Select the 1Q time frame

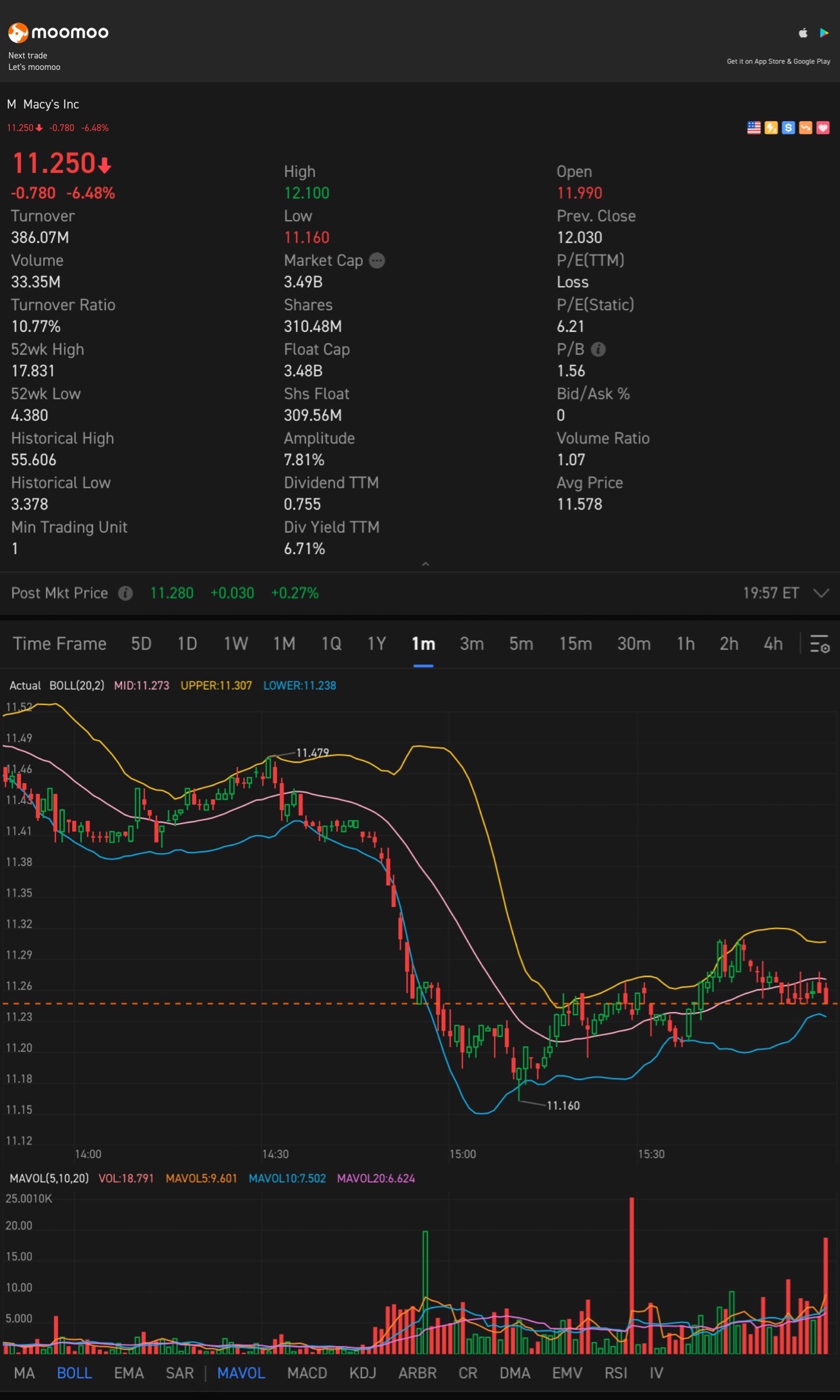click(331, 644)
